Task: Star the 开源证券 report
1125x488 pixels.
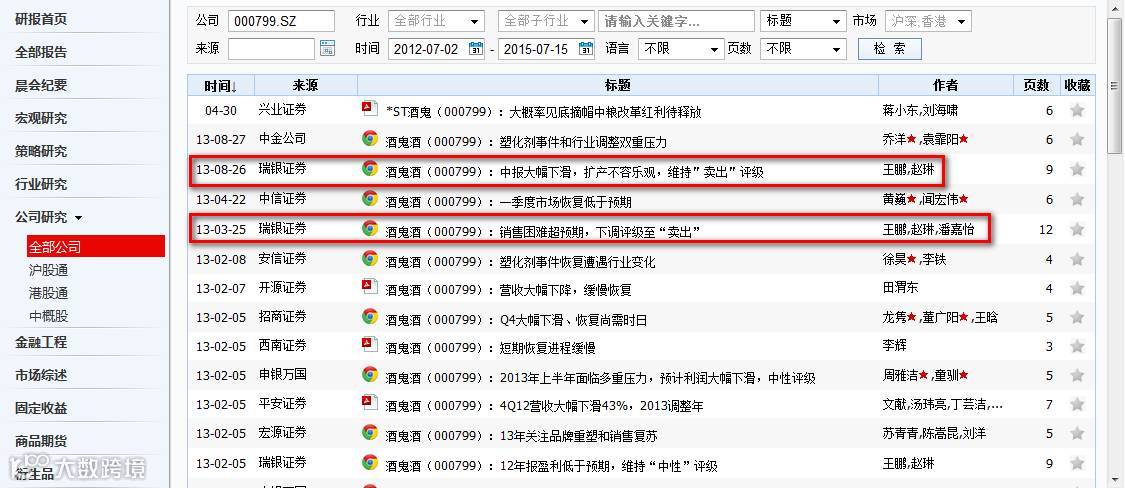Action: [1076, 288]
